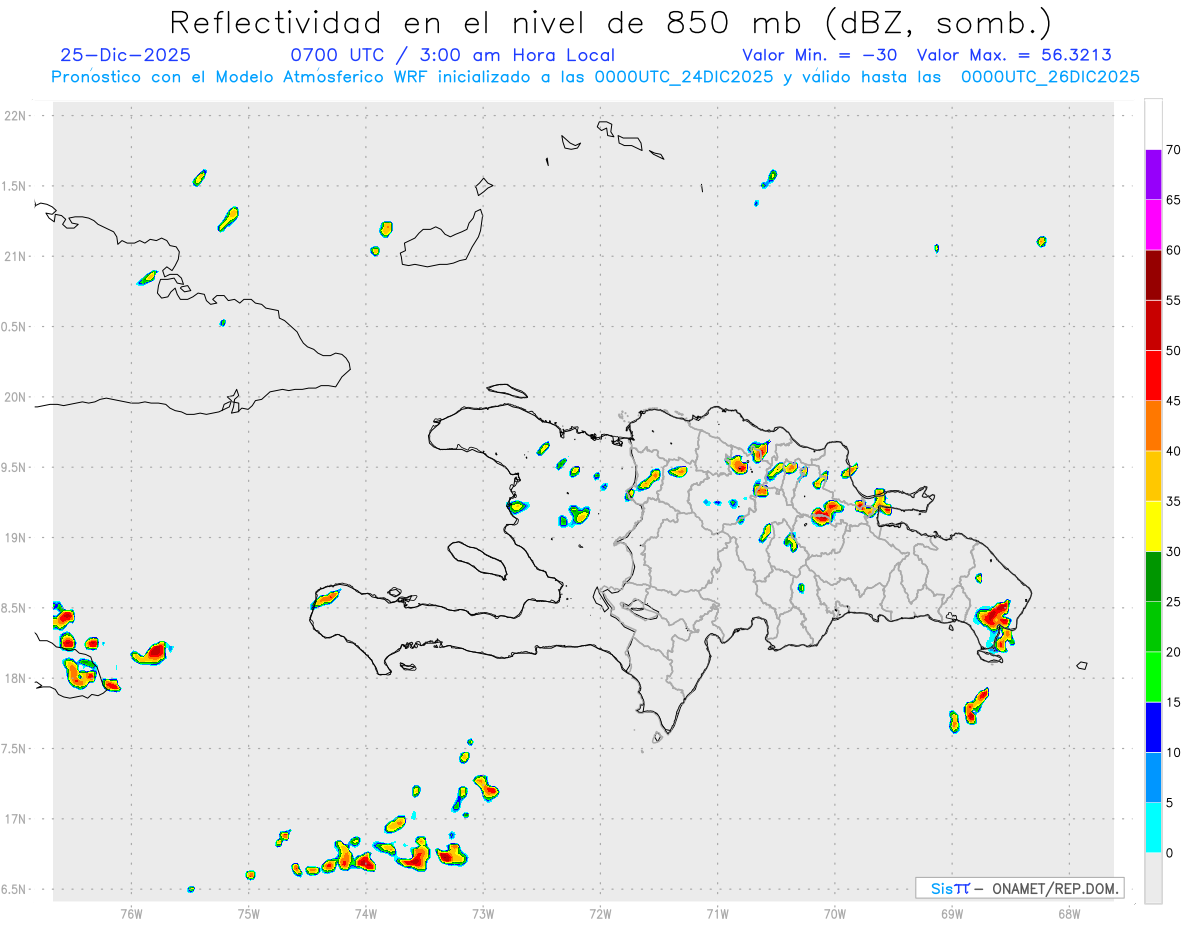Click the maroon 55–60 dBZ color swatch
The image size is (1200, 927).
[x=1153, y=275]
